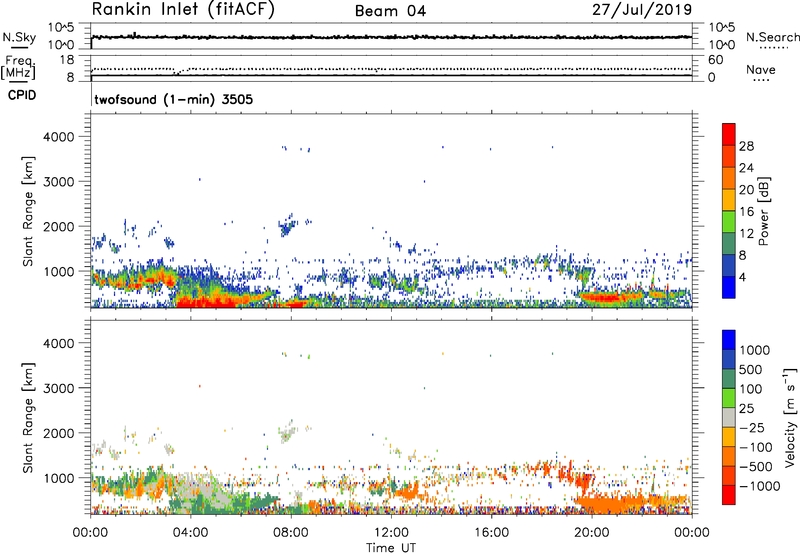Click the "Slant Range [km]" label of the velocity panel
Screen dimensions: 800x554
point(28,418)
